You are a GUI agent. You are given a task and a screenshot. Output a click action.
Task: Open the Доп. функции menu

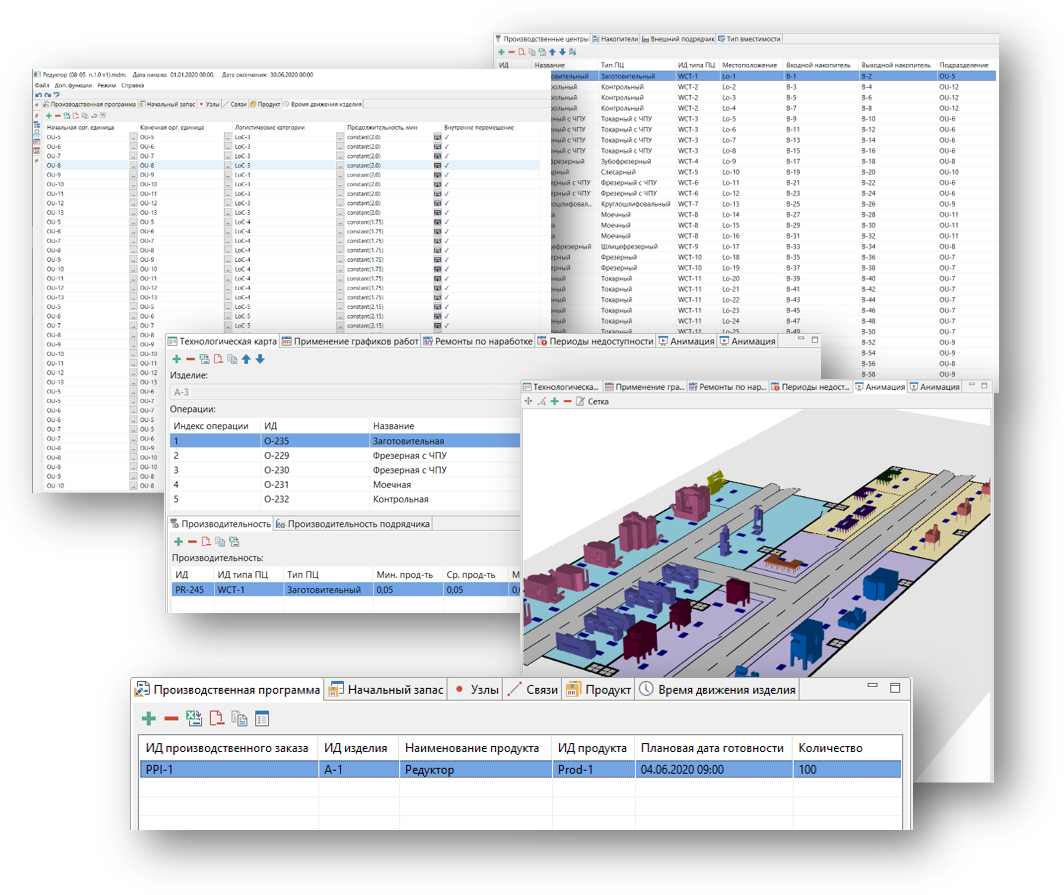point(73,85)
